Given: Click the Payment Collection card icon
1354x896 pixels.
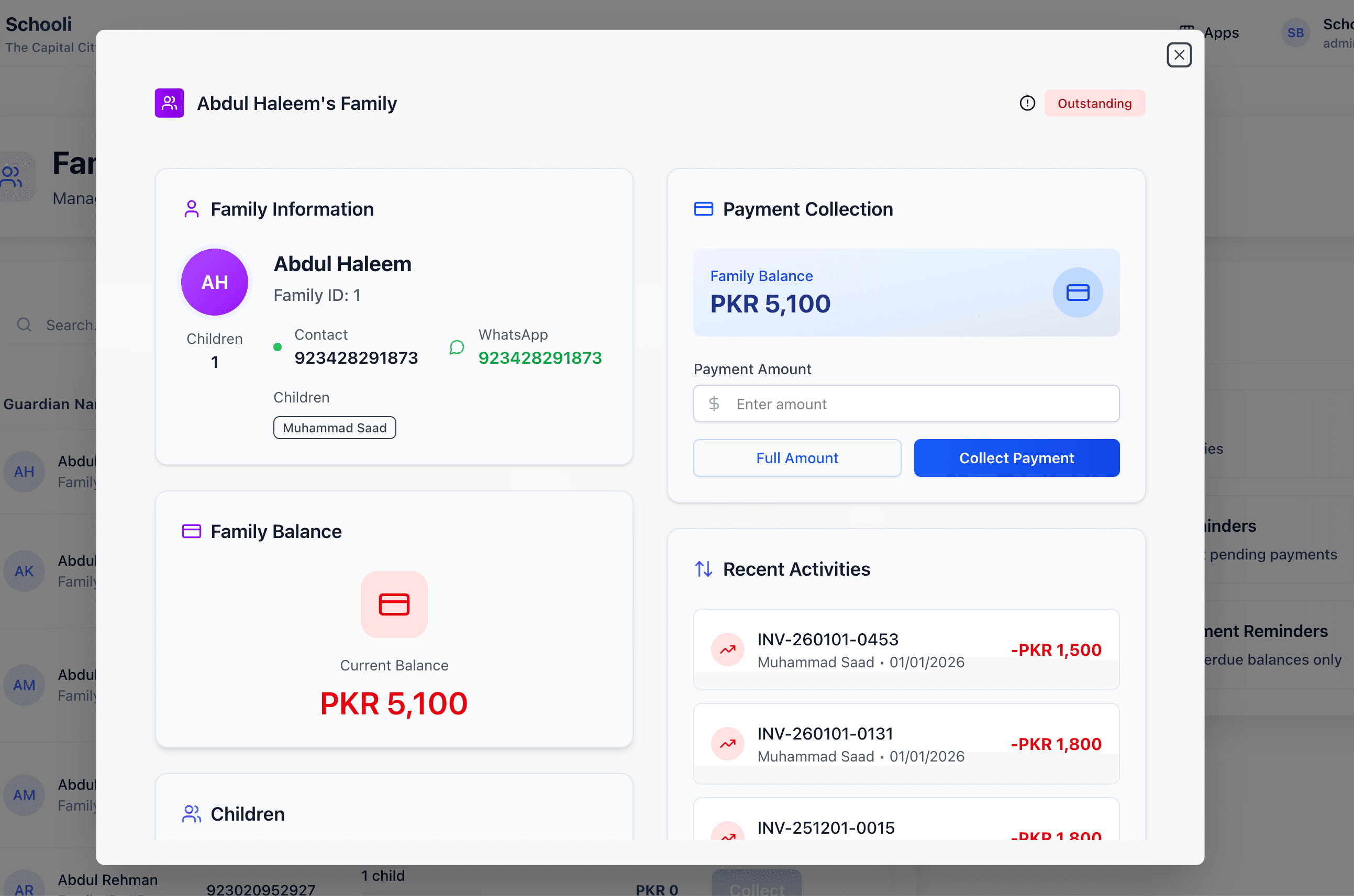Looking at the screenshot, I should coord(703,209).
